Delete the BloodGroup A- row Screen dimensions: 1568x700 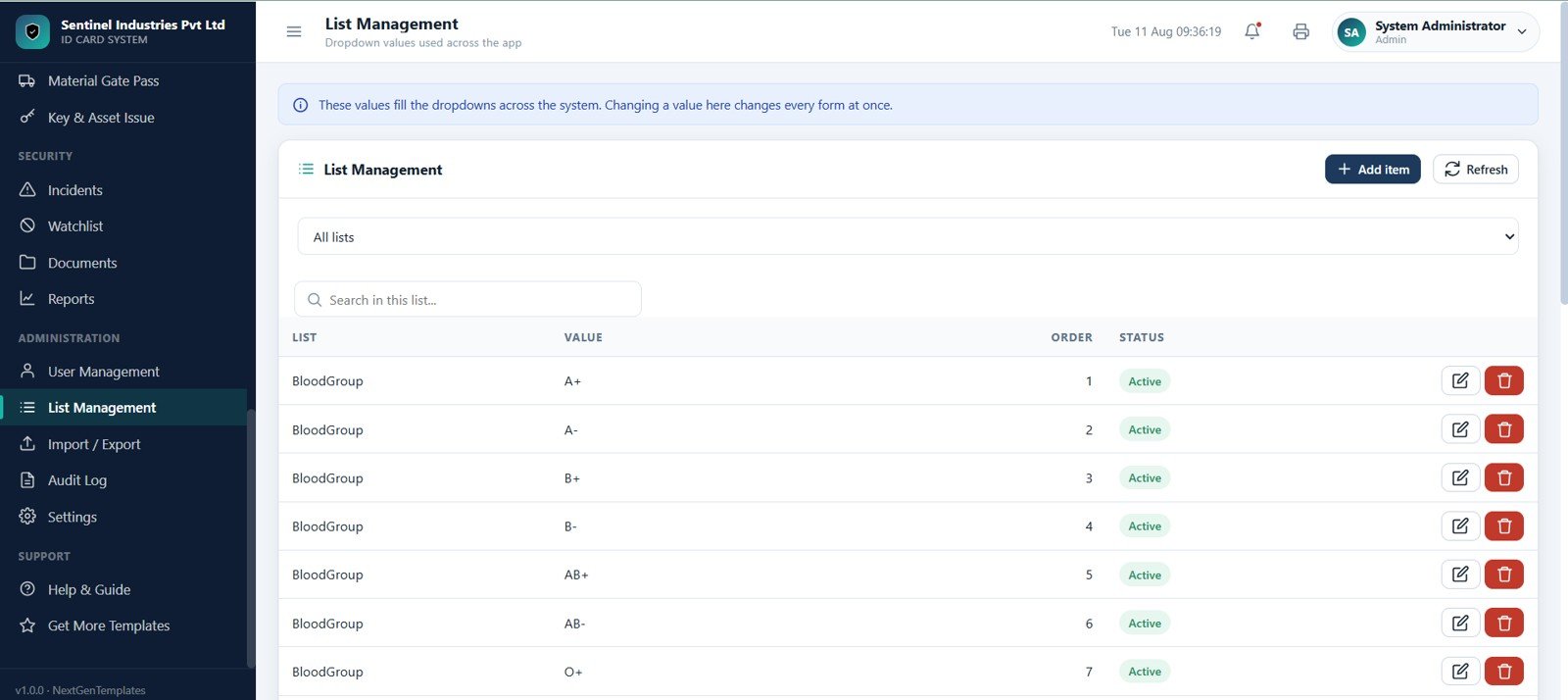[x=1504, y=429]
